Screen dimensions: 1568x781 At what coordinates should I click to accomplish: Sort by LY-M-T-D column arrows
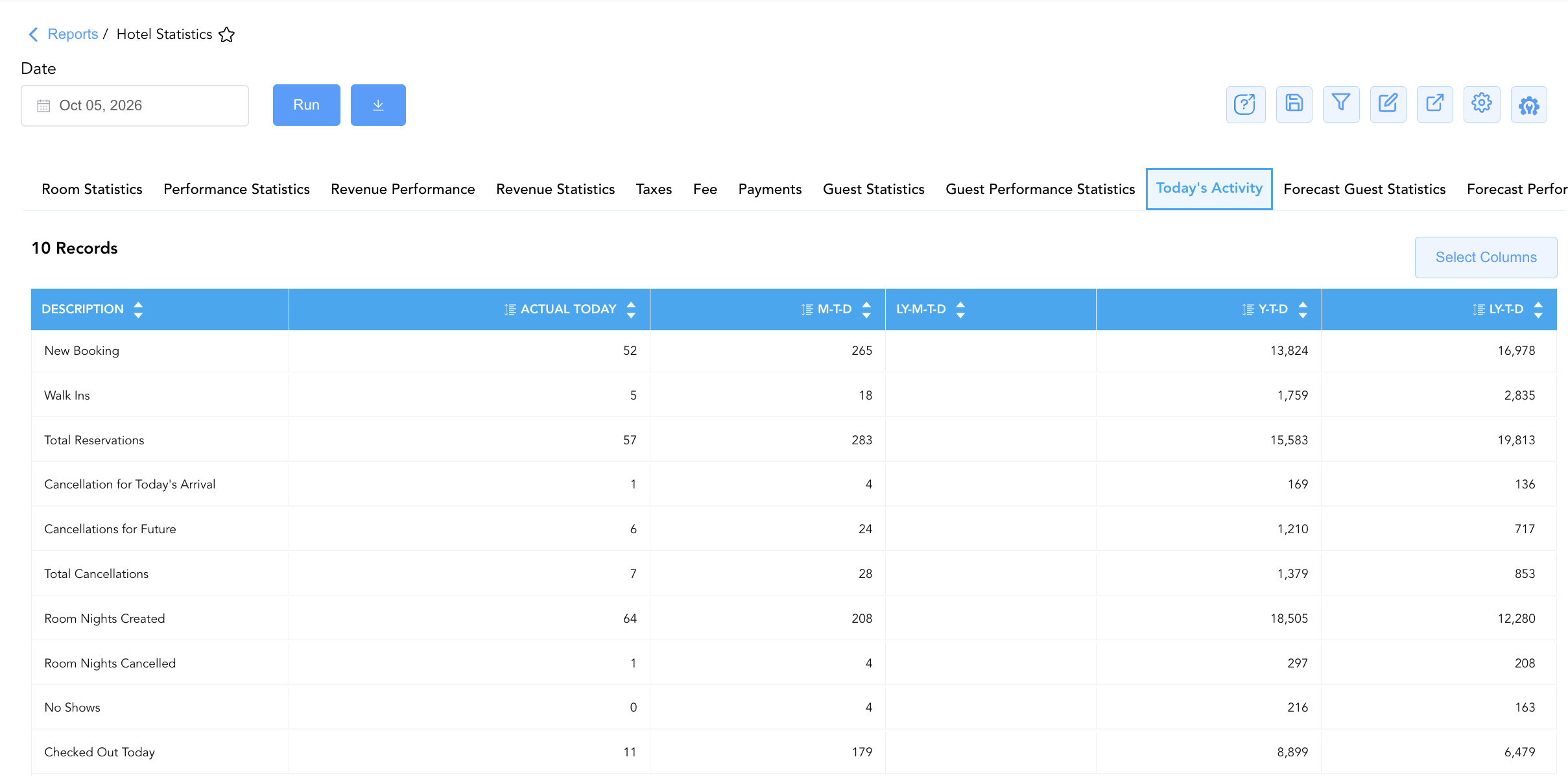pyautogui.click(x=960, y=309)
